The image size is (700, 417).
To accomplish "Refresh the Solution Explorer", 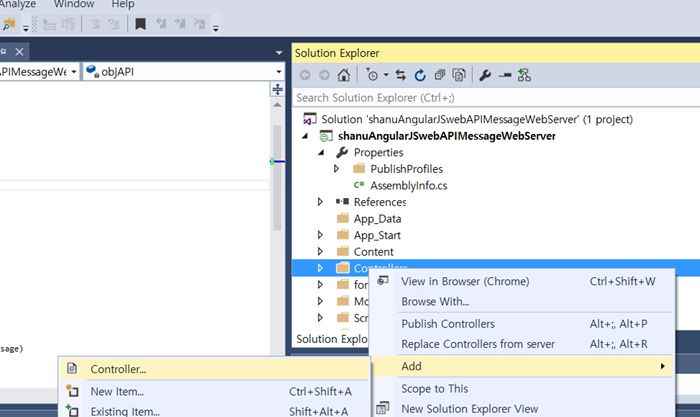I will [420, 75].
